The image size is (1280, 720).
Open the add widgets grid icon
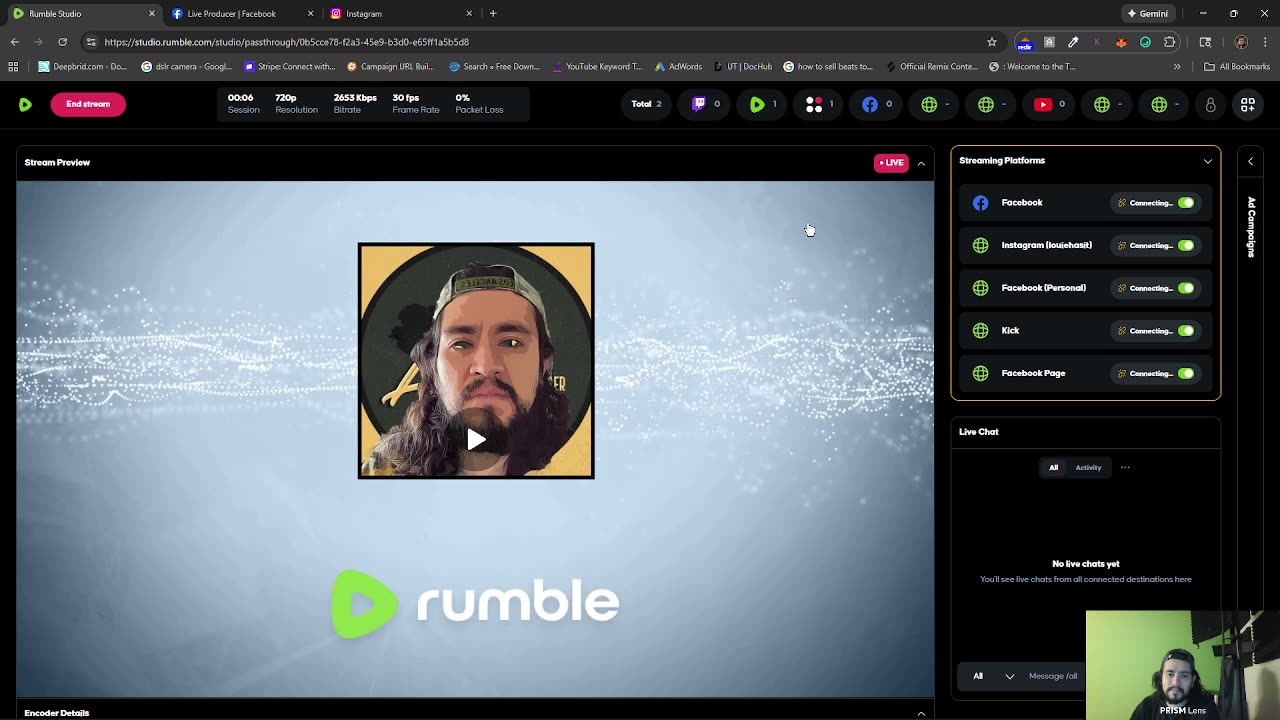1248,104
